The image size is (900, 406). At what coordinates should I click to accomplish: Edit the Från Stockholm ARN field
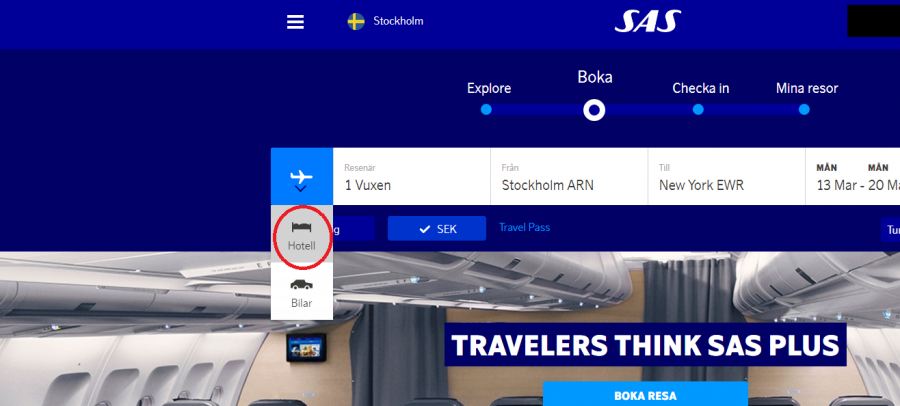click(x=569, y=176)
